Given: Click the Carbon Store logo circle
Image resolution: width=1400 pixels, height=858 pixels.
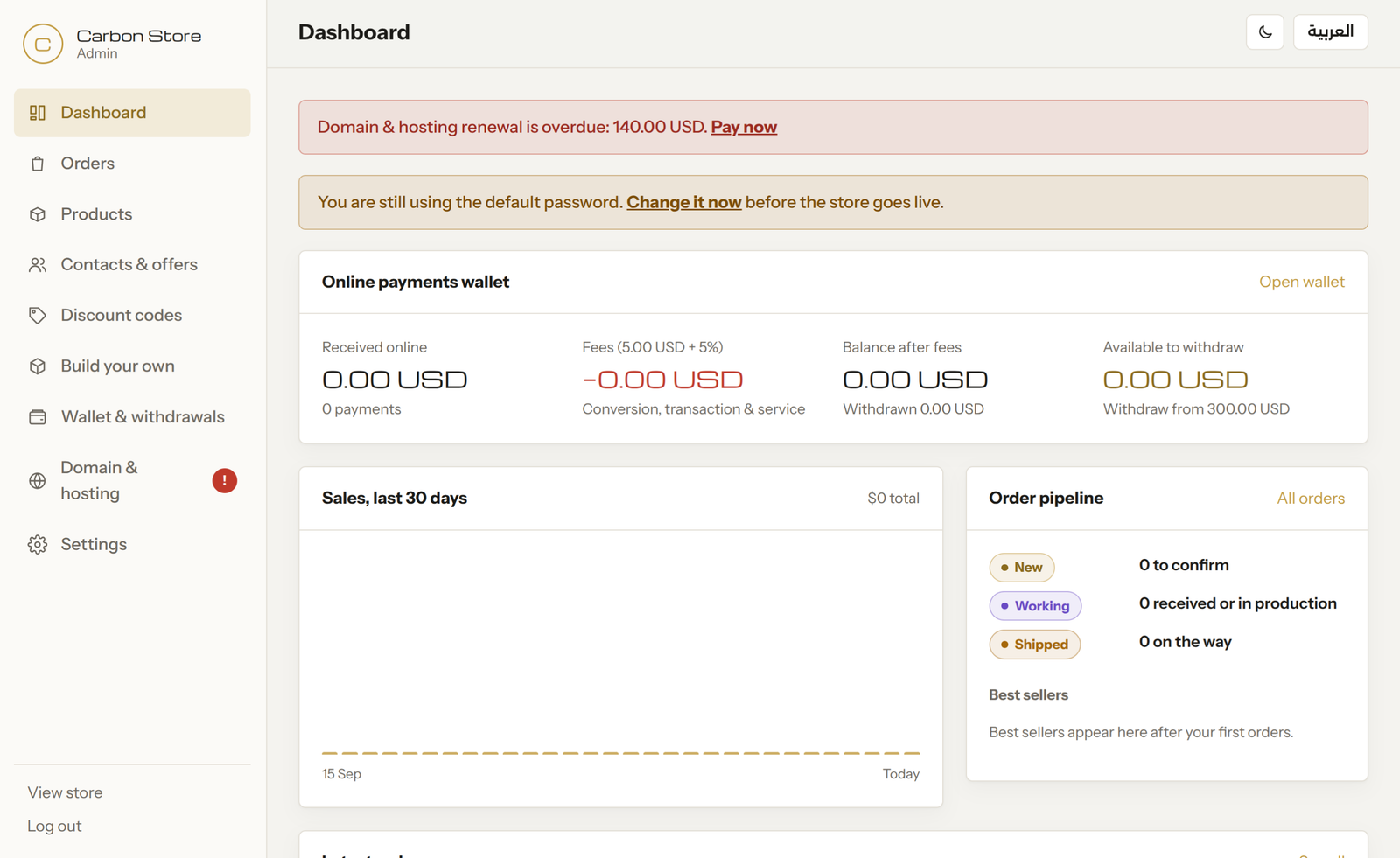Looking at the screenshot, I should (43, 44).
